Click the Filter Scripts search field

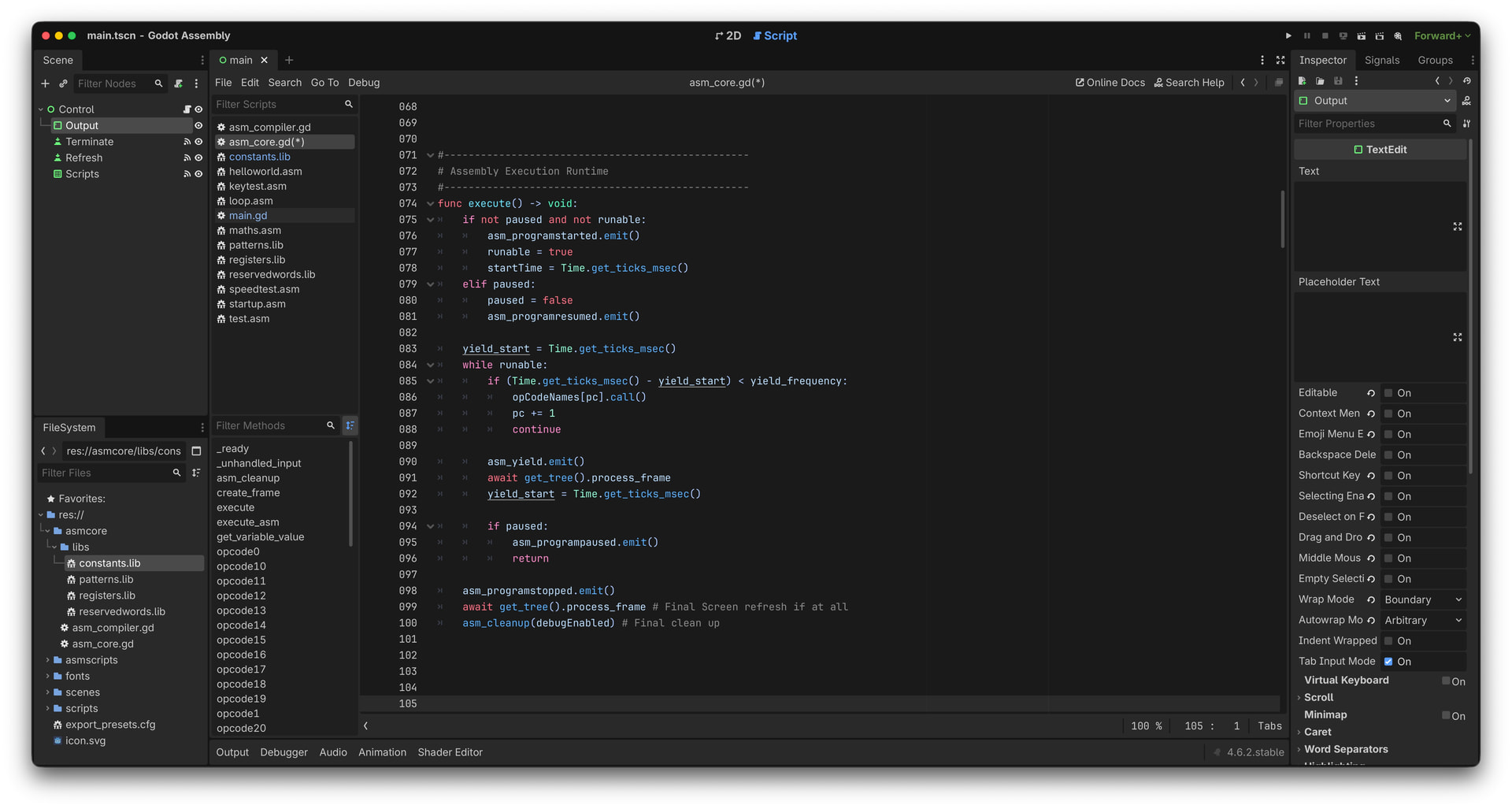[277, 105]
